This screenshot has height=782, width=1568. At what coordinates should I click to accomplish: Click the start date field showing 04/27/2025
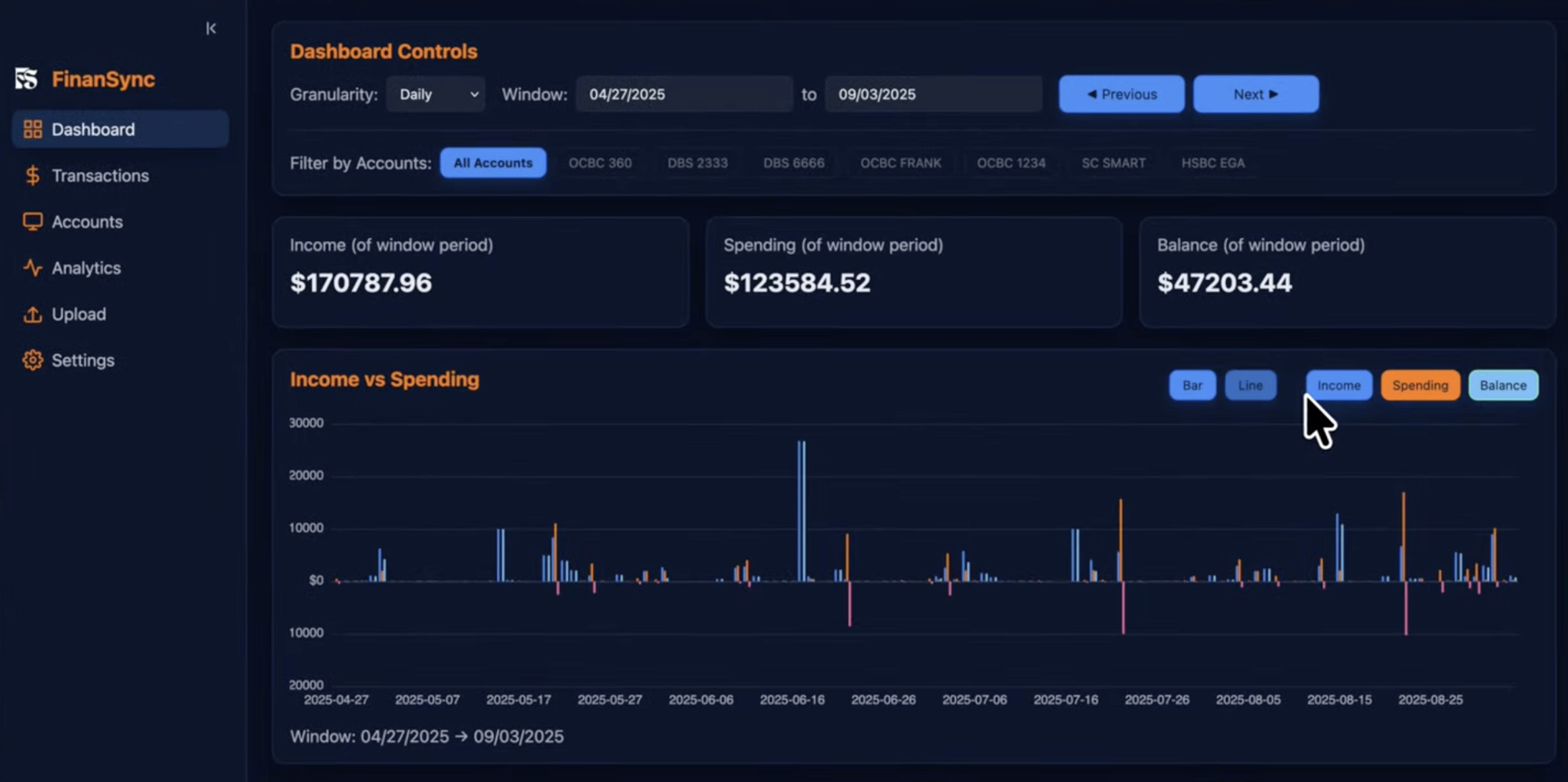[x=684, y=94]
